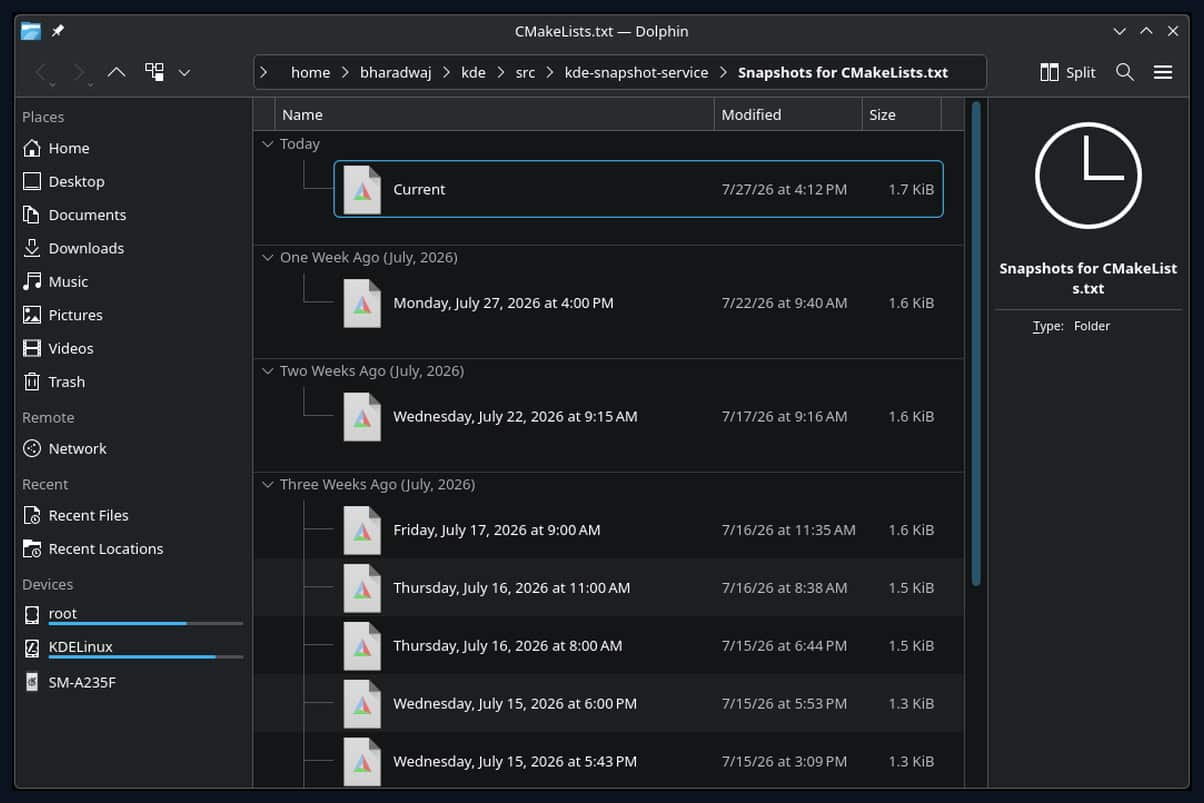
Task: Open Documents in the Places panel
Action: click(132, 215)
